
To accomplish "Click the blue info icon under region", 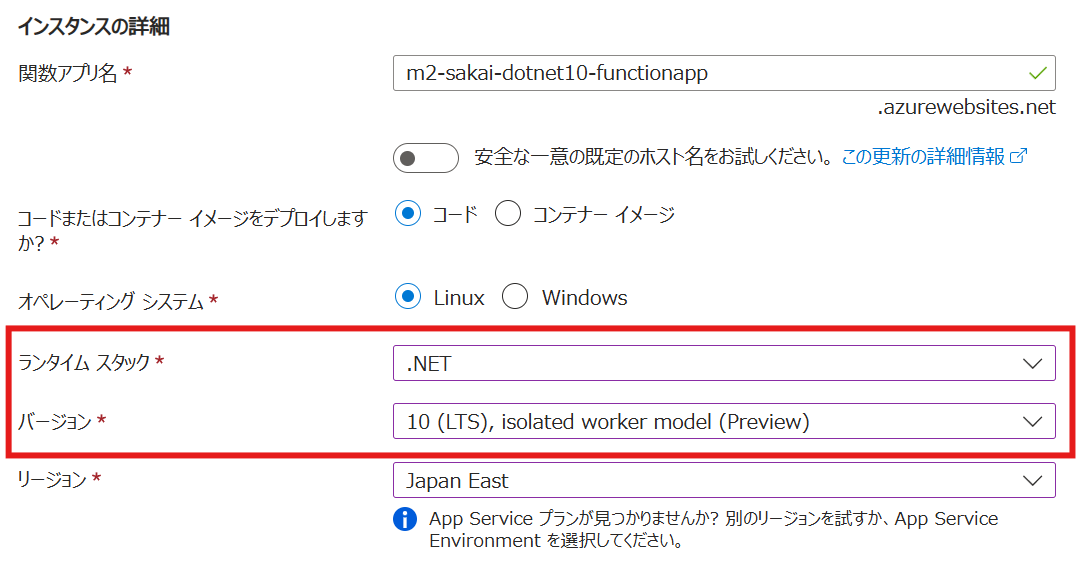I will (x=405, y=519).
